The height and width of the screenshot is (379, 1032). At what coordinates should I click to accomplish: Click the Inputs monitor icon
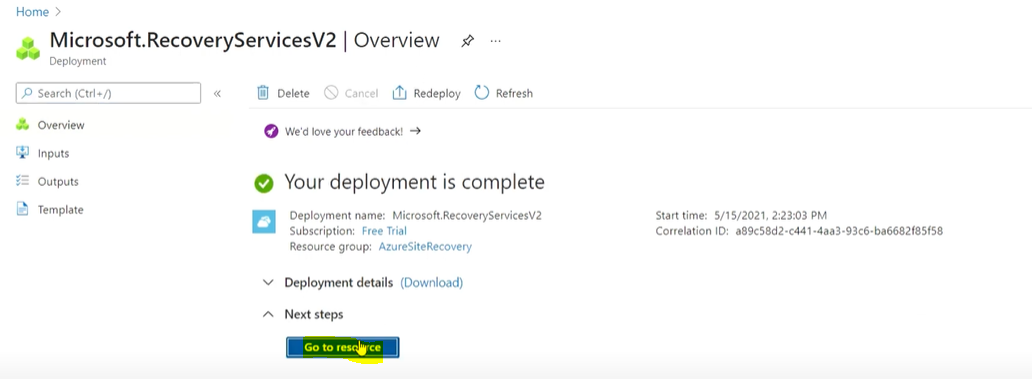pyautogui.click(x=22, y=153)
